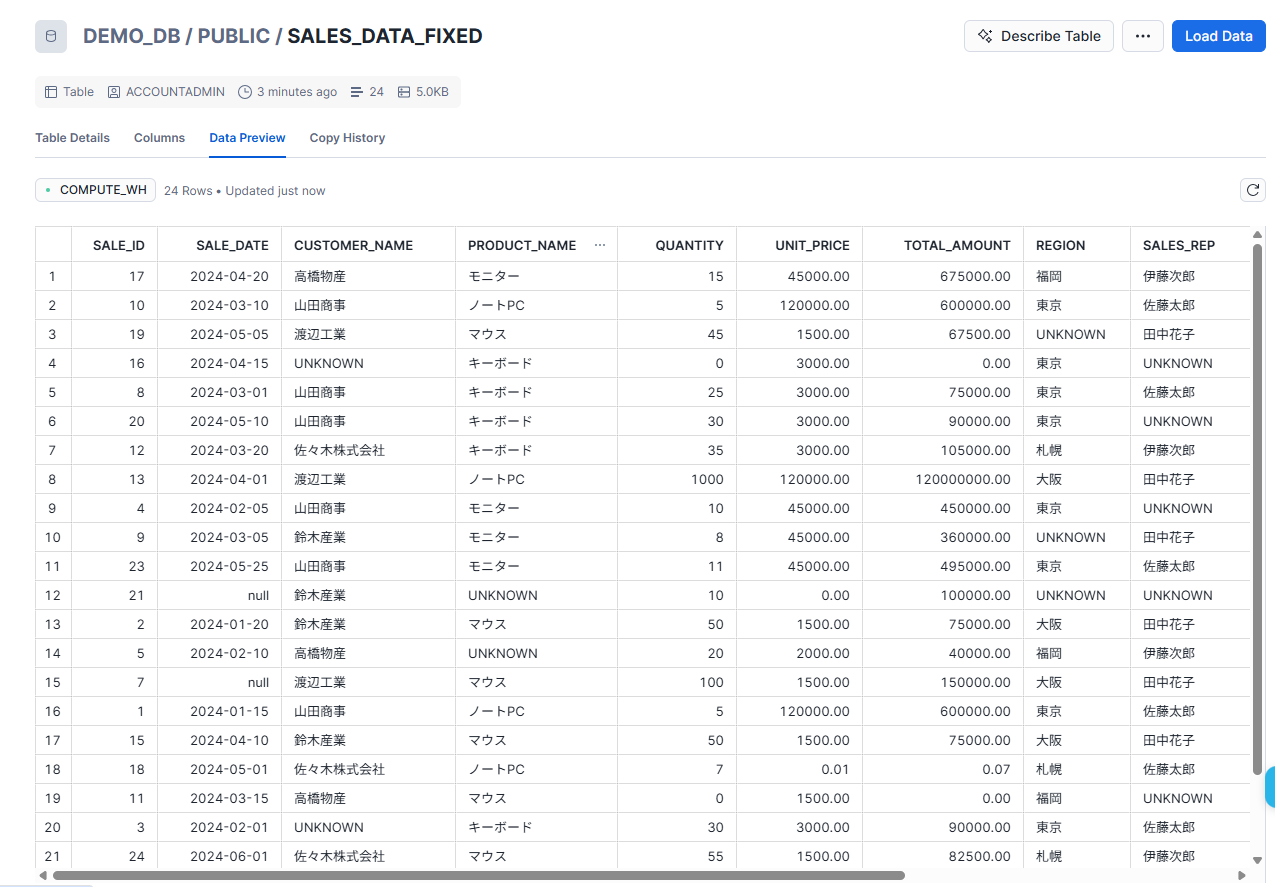
Task: Click the row count icon beside 24
Action: tap(357, 92)
